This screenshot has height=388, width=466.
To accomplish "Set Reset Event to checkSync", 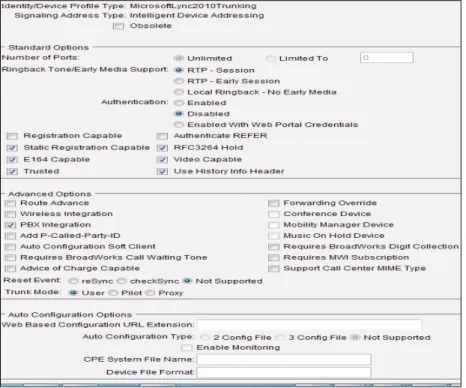I will point(122,281).
